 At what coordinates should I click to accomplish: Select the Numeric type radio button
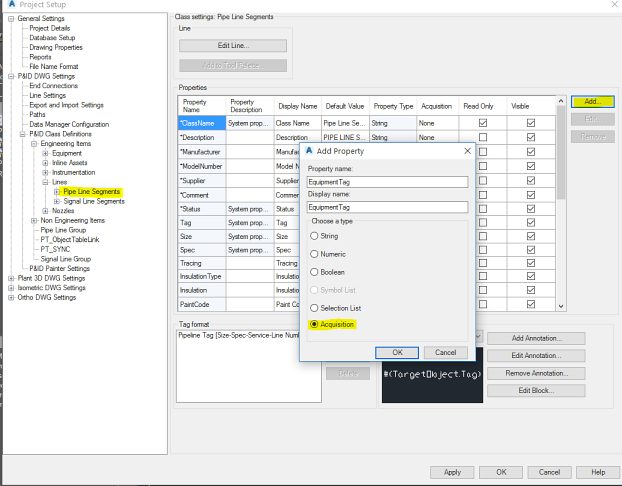[314, 254]
